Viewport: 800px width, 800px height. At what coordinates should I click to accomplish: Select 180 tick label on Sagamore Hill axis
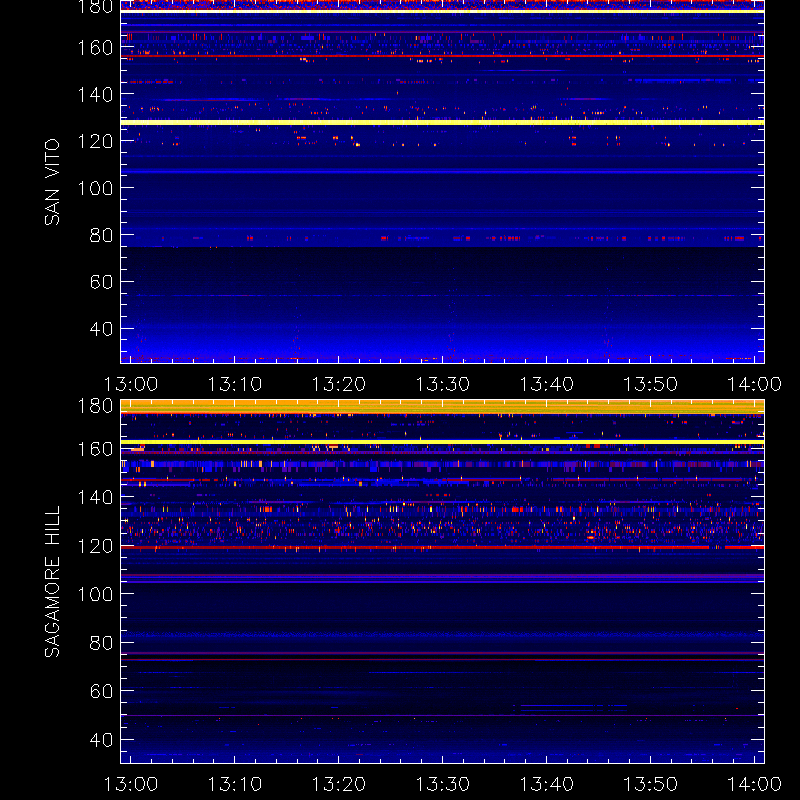pos(95,406)
